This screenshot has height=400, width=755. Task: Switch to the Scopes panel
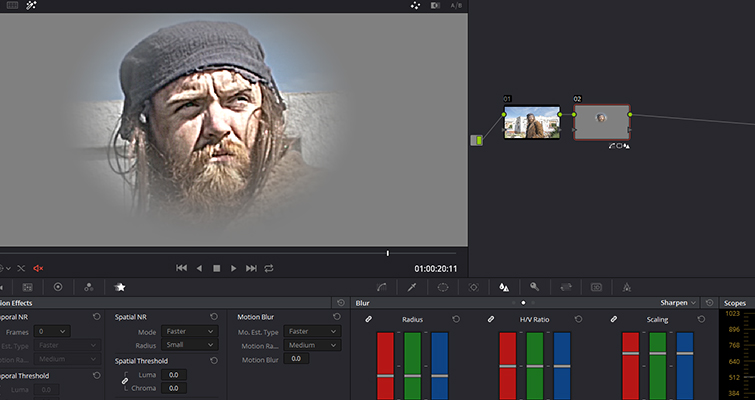(x=734, y=302)
